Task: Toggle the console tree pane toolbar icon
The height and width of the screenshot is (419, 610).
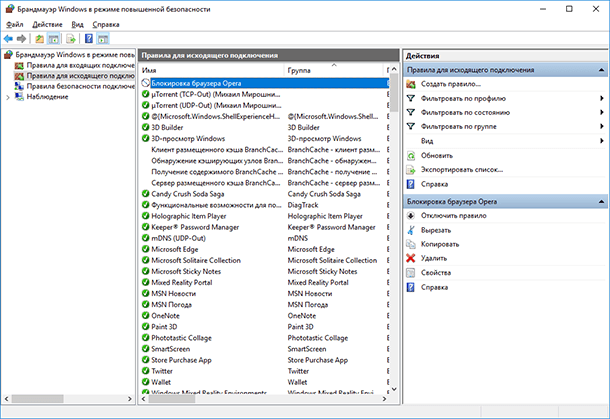Action: point(53,39)
